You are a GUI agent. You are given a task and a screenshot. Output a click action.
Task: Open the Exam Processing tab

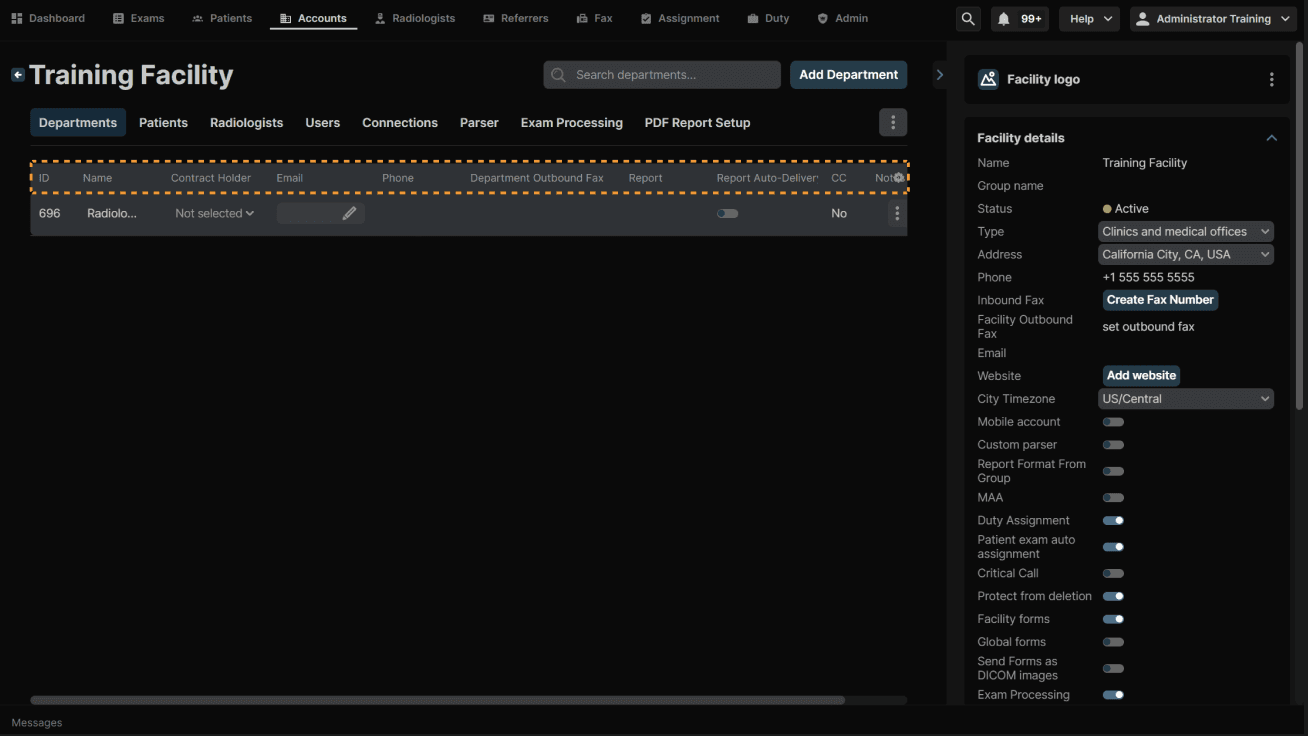571,123
